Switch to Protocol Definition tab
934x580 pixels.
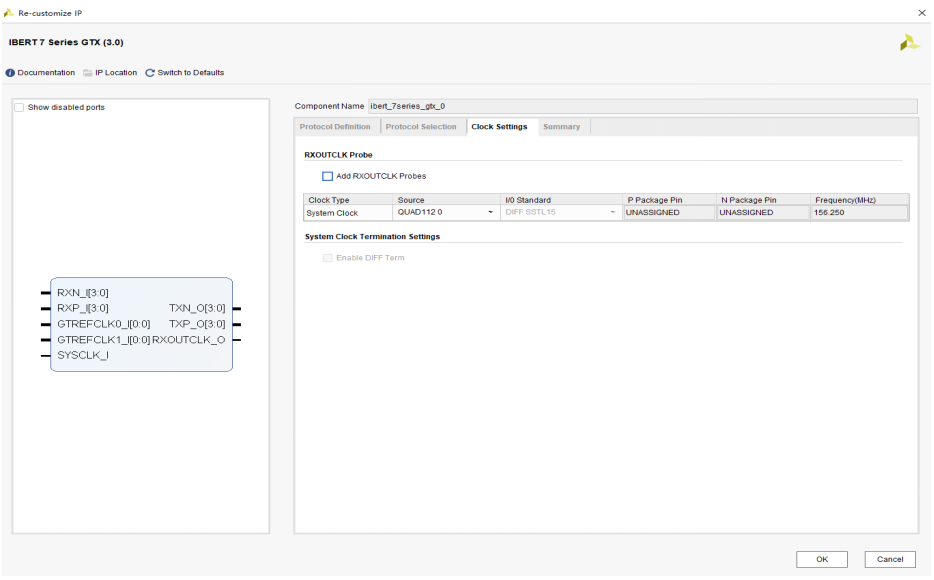pos(335,127)
